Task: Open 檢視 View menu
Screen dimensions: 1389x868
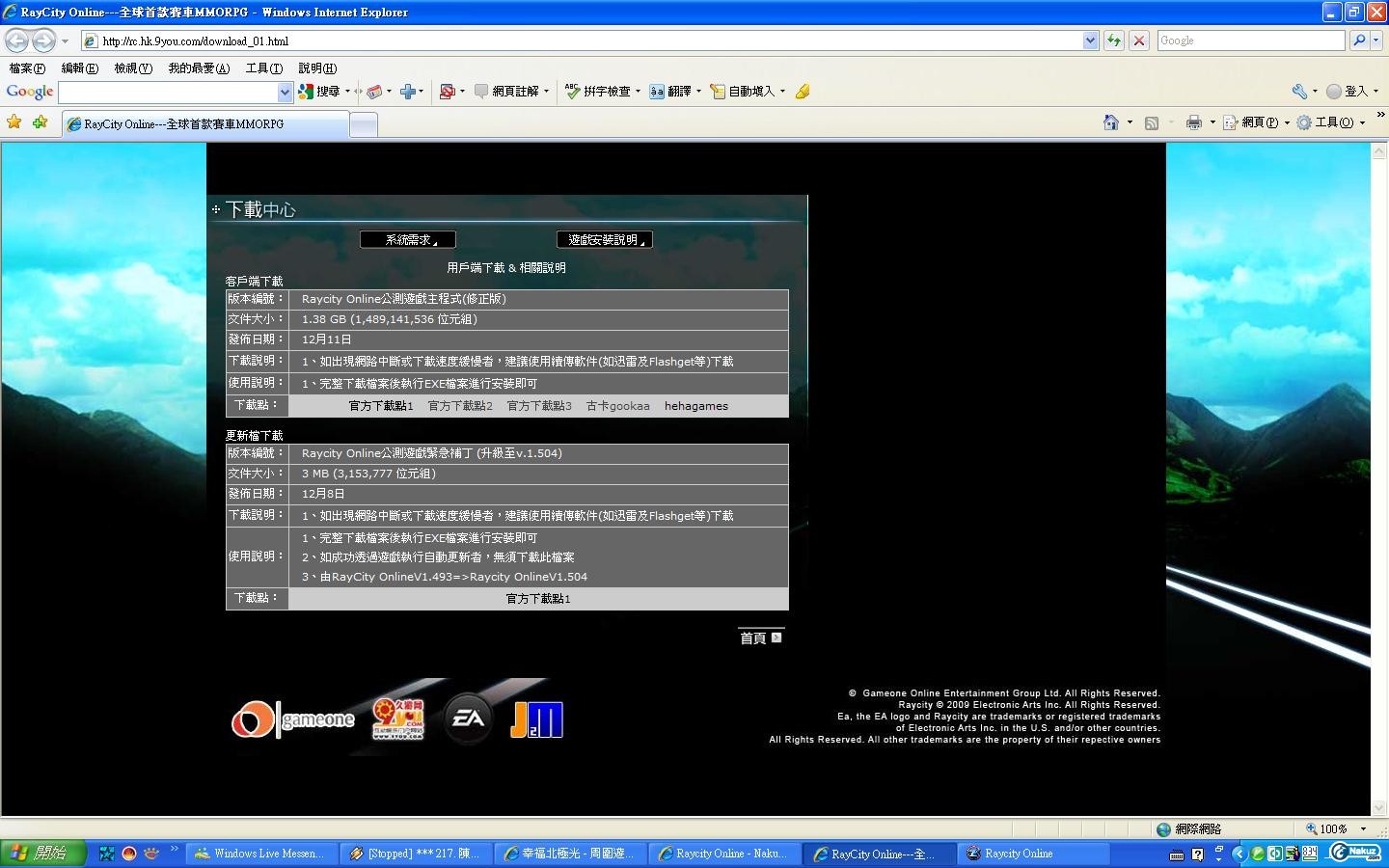Action: click(133, 68)
